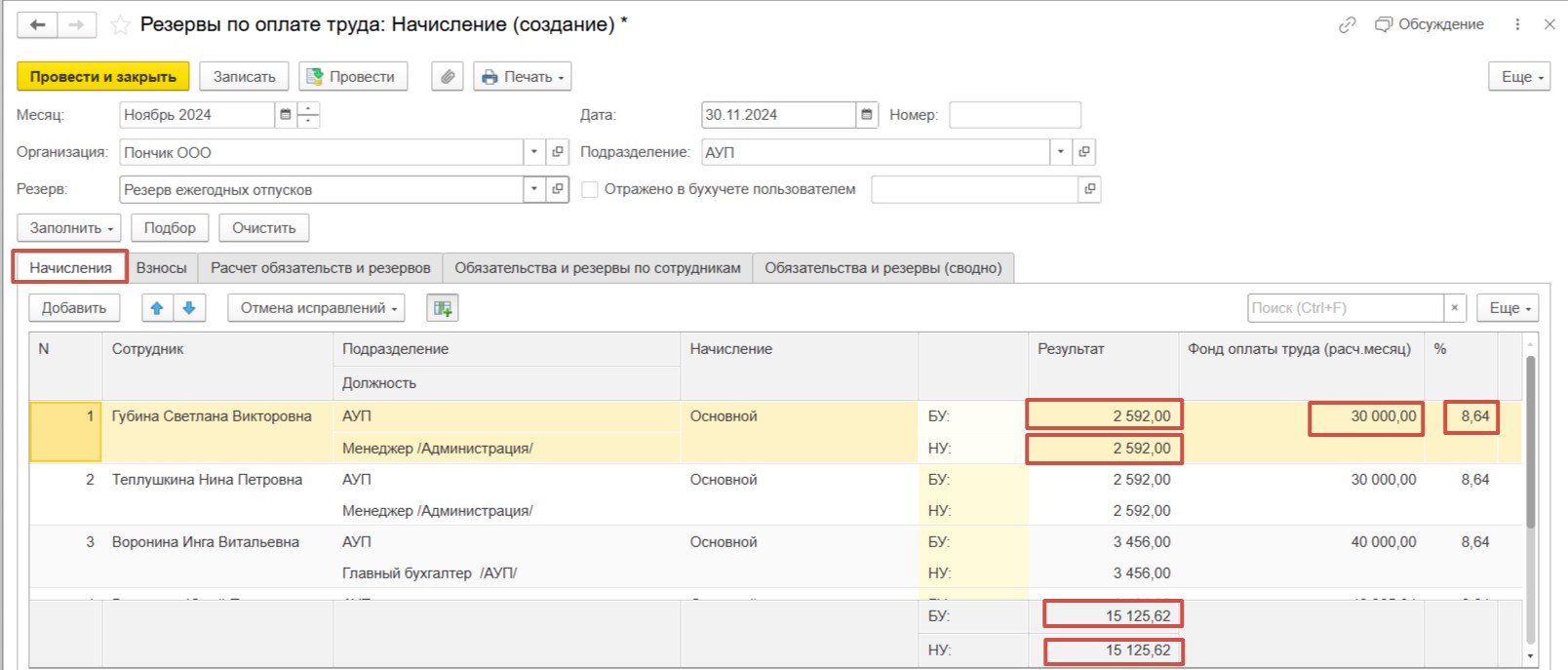Click the Дата field showing 30.11.2024
The width and height of the screenshot is (1568, 670).
(778, 114)
